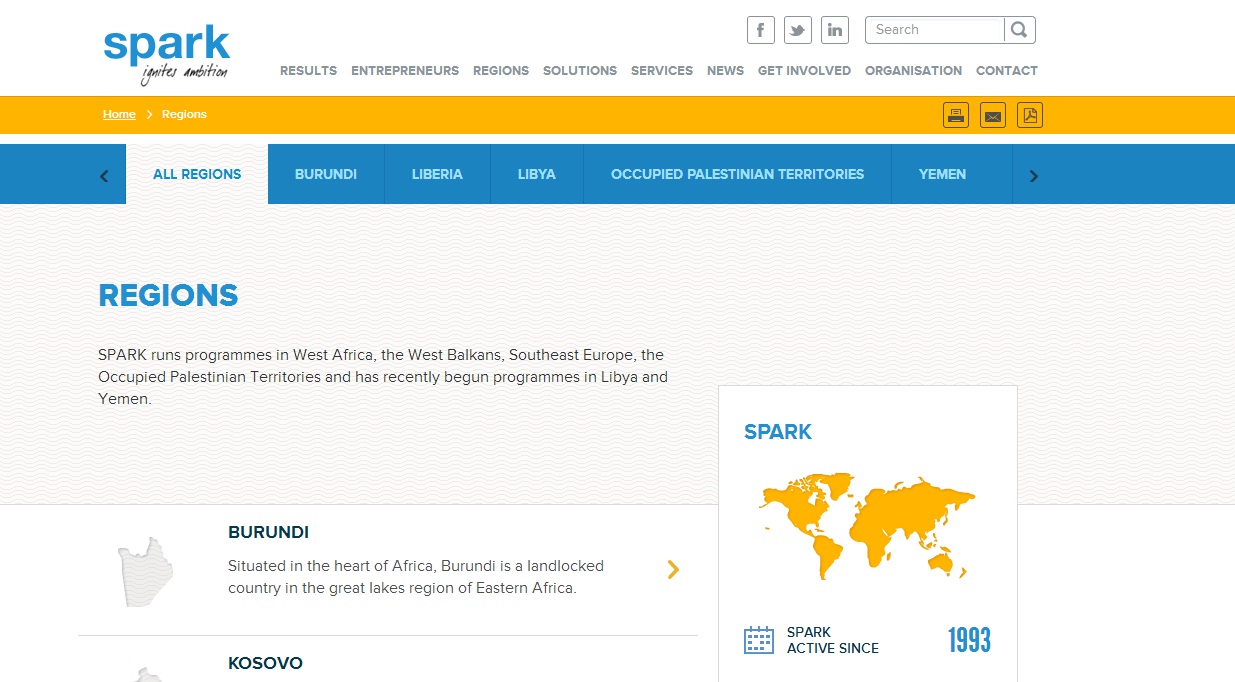Viewport: 1235px width, 682px height.
Task: Click the SPARK sidebar card heading
Action: coord(778,432)
